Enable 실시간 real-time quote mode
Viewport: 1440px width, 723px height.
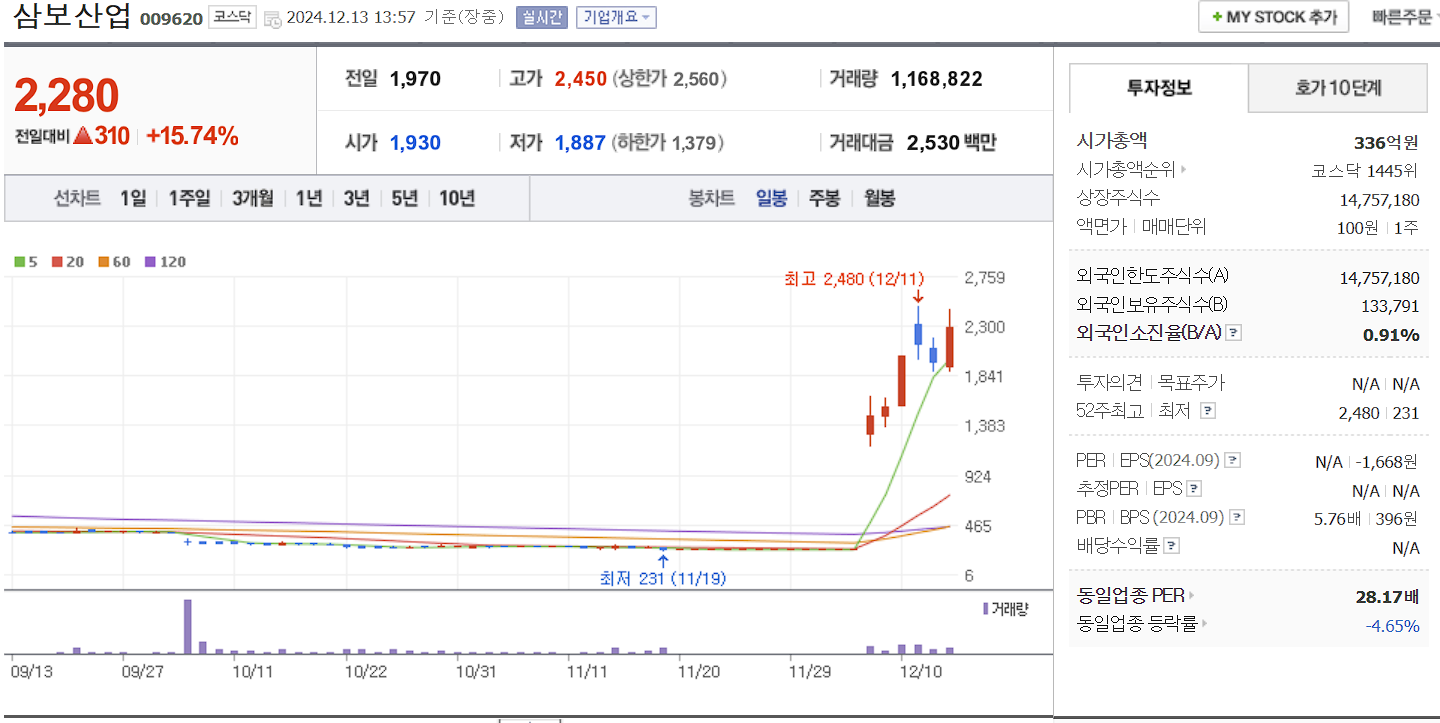pos(541,17)
